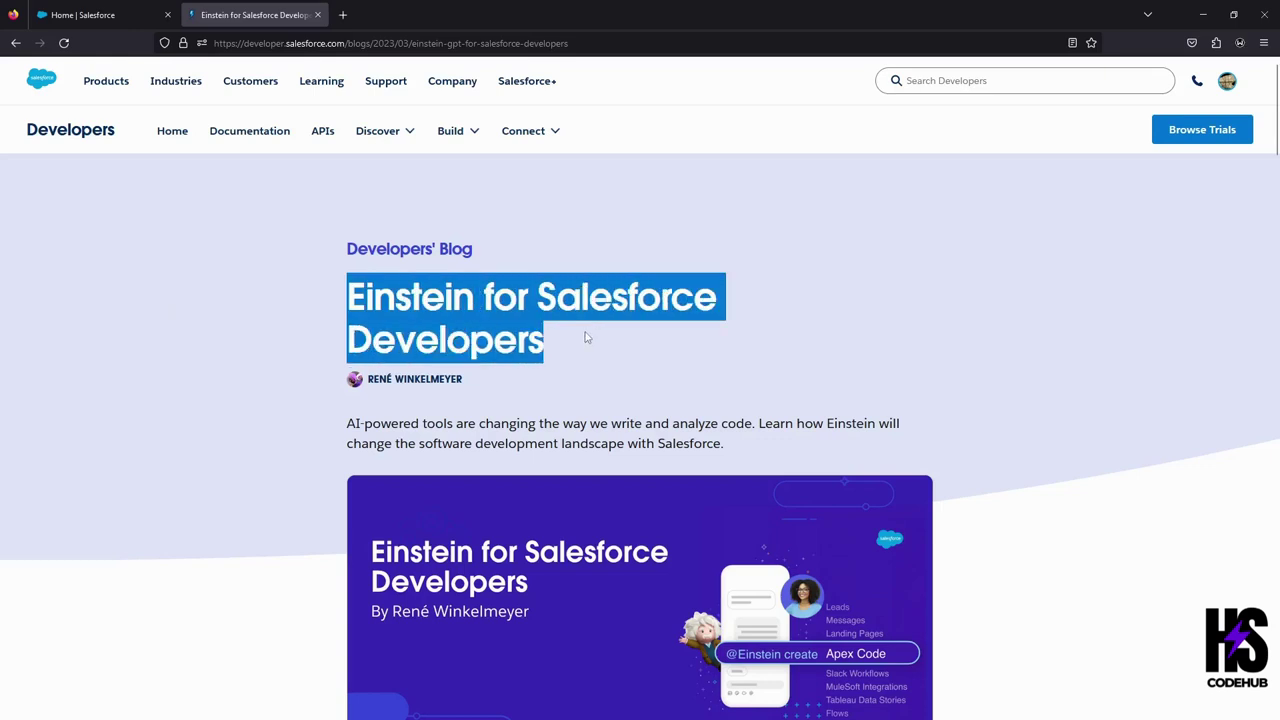Open the APIs link
1280x720 pixels.
pyautogui.click(x=322, y=131)
